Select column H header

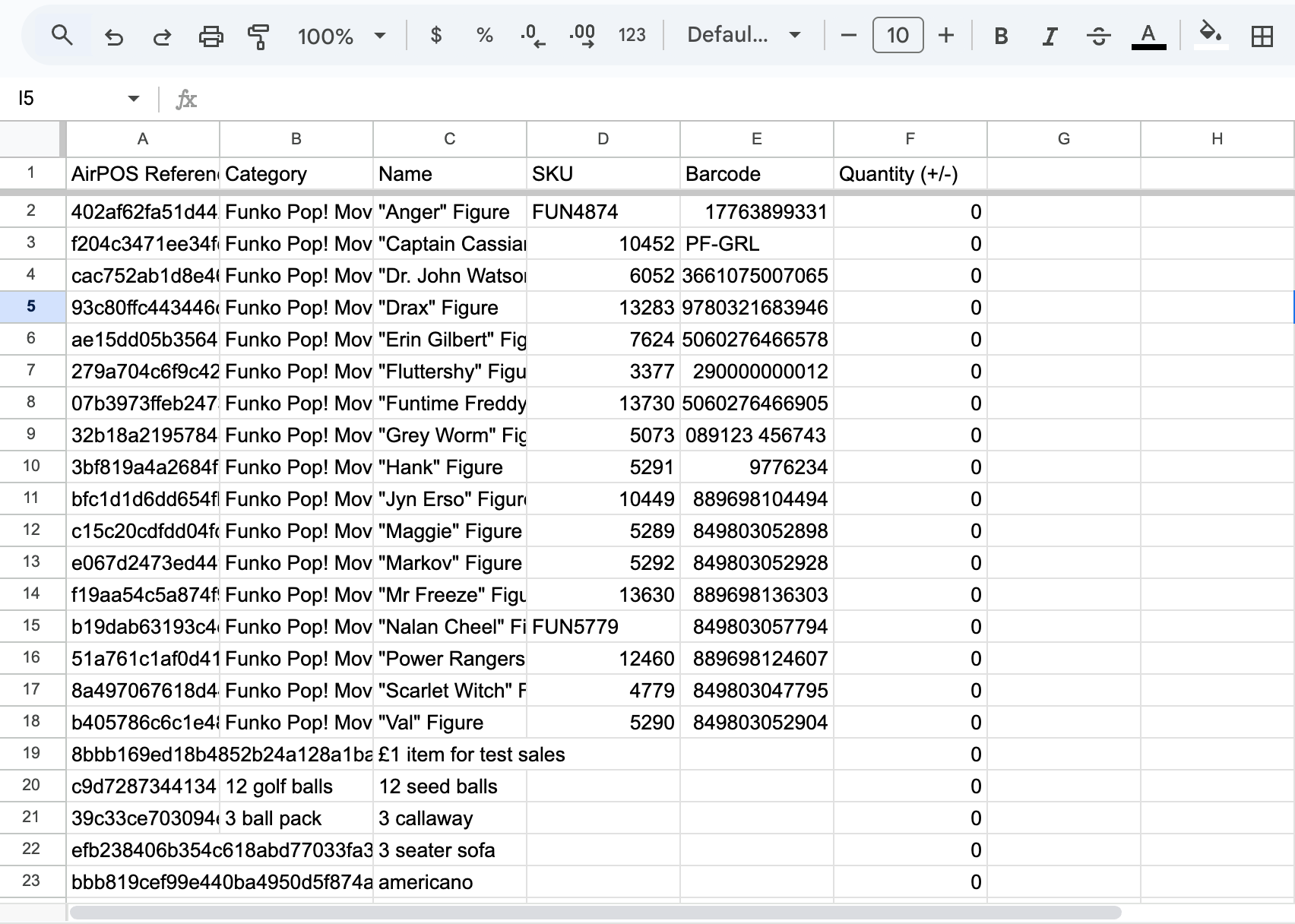[x=1217, y=138]
